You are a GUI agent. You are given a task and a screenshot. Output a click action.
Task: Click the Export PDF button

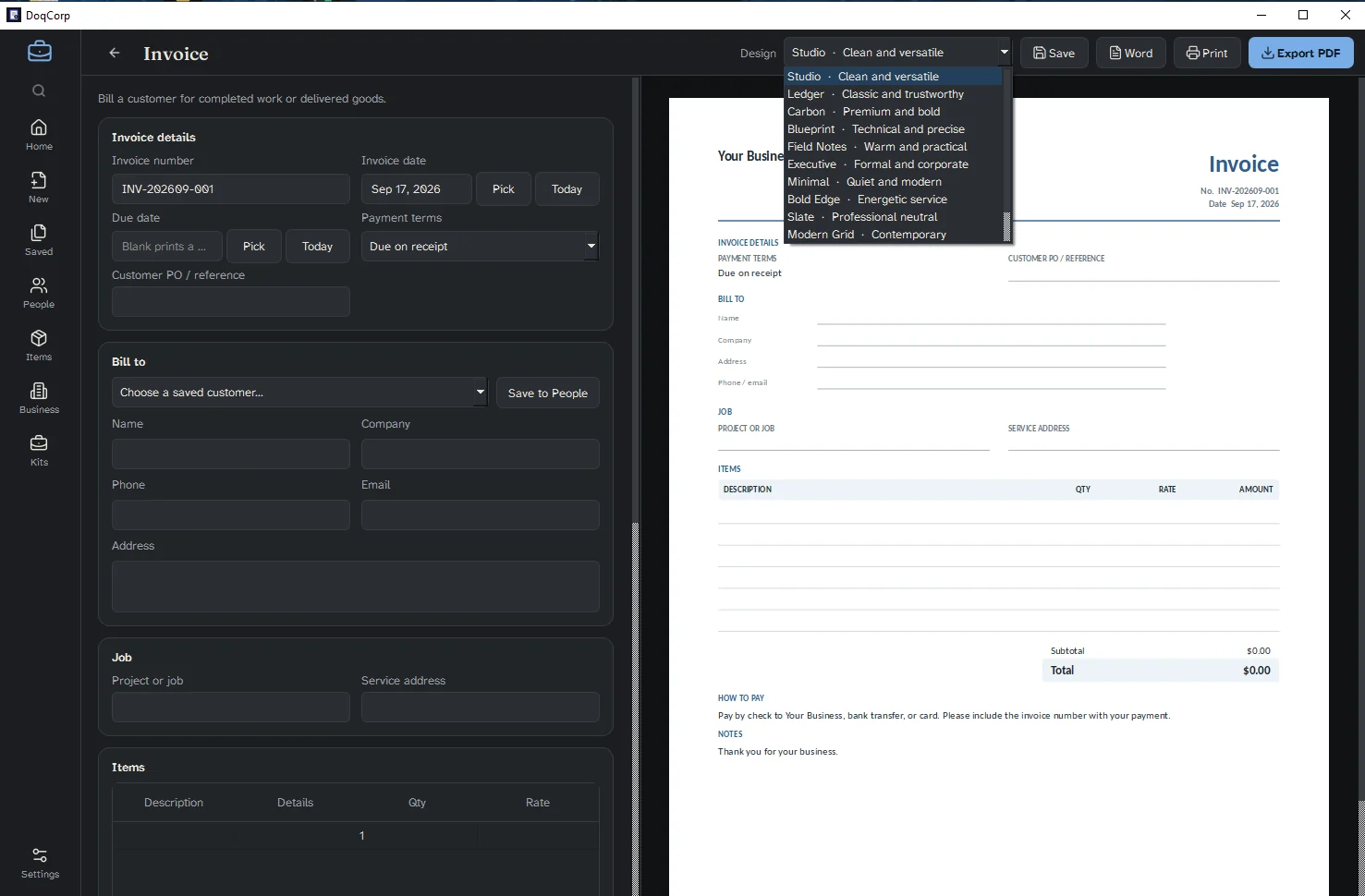coord(1301,53)
